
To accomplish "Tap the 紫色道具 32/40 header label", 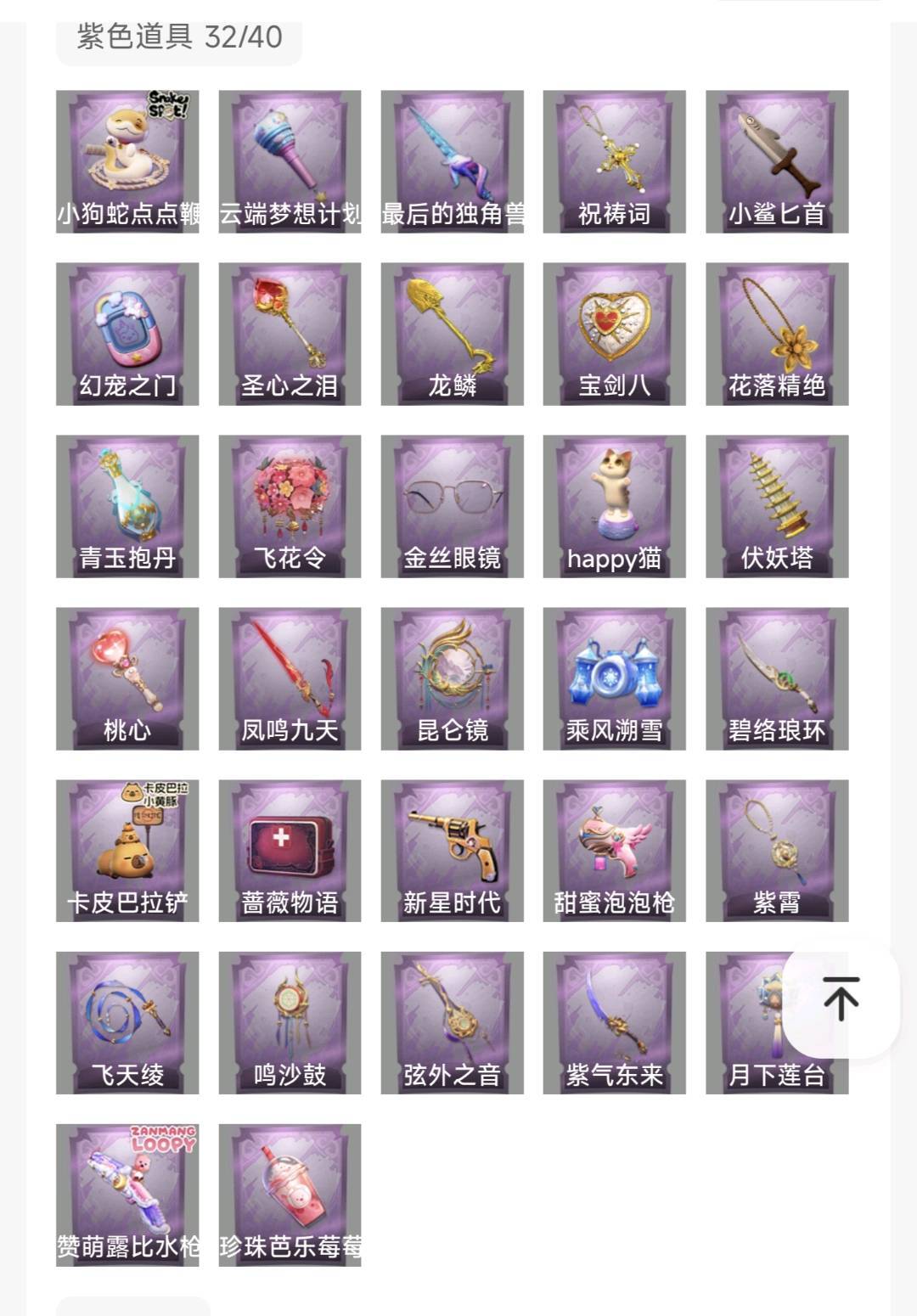I will coord(179,37).
